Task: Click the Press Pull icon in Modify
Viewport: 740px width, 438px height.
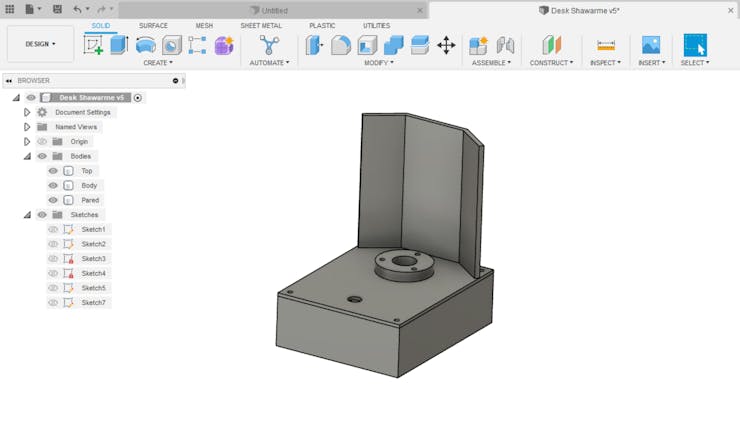Action: pyautogui.click(x=315, y=45)
